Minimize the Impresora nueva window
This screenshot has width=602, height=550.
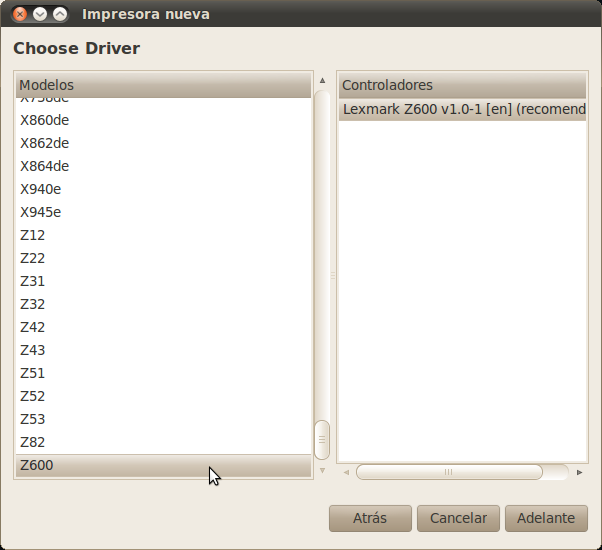point(40,14)
